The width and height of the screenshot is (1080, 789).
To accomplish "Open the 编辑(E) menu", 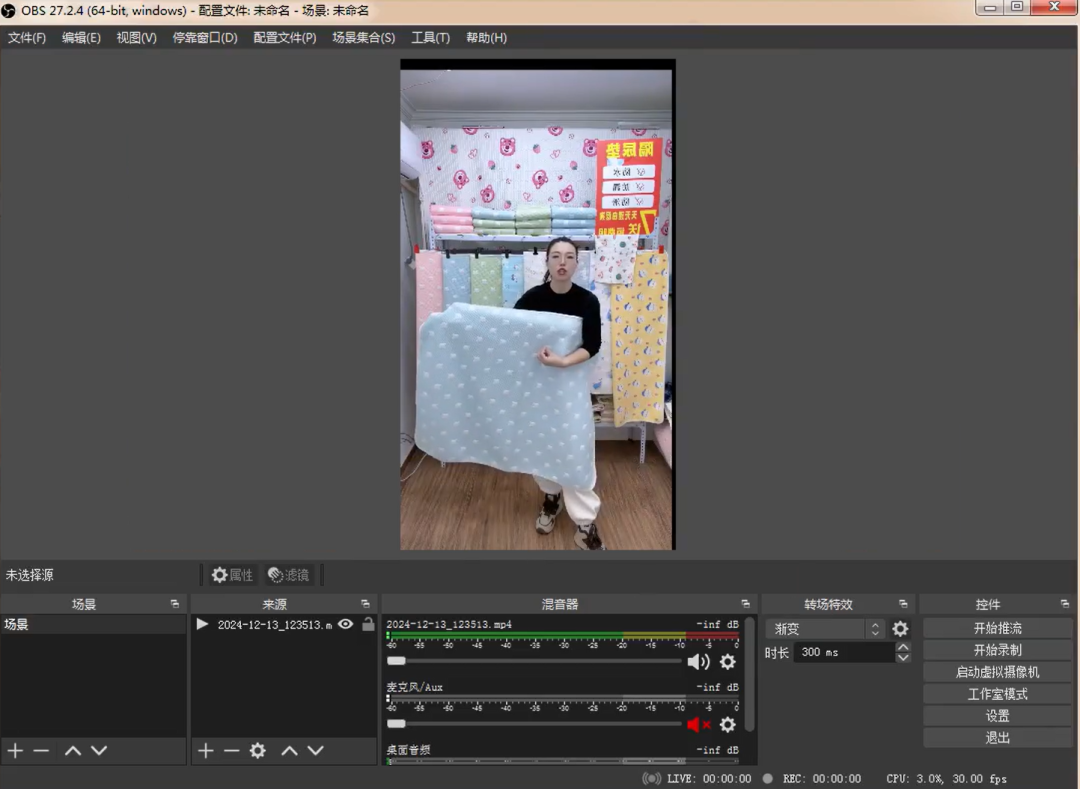I will (81, 38).
